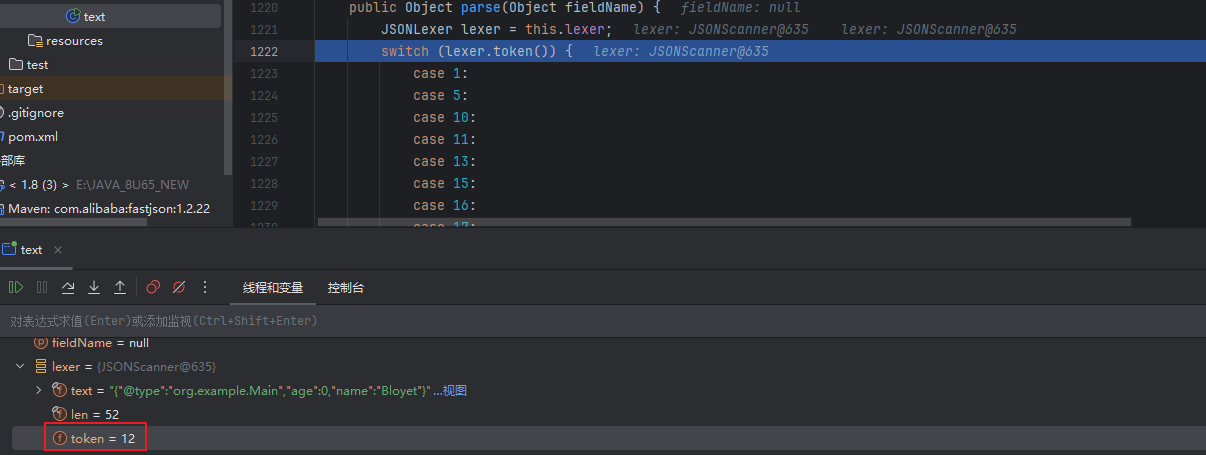Close the text debug session tab
Screen dimensions: 1206x455
(58, 250)
